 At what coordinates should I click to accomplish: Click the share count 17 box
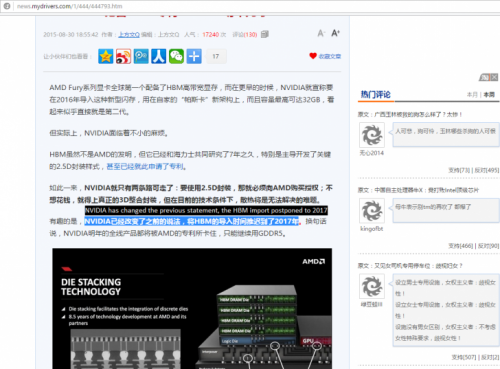pos(216,56)
